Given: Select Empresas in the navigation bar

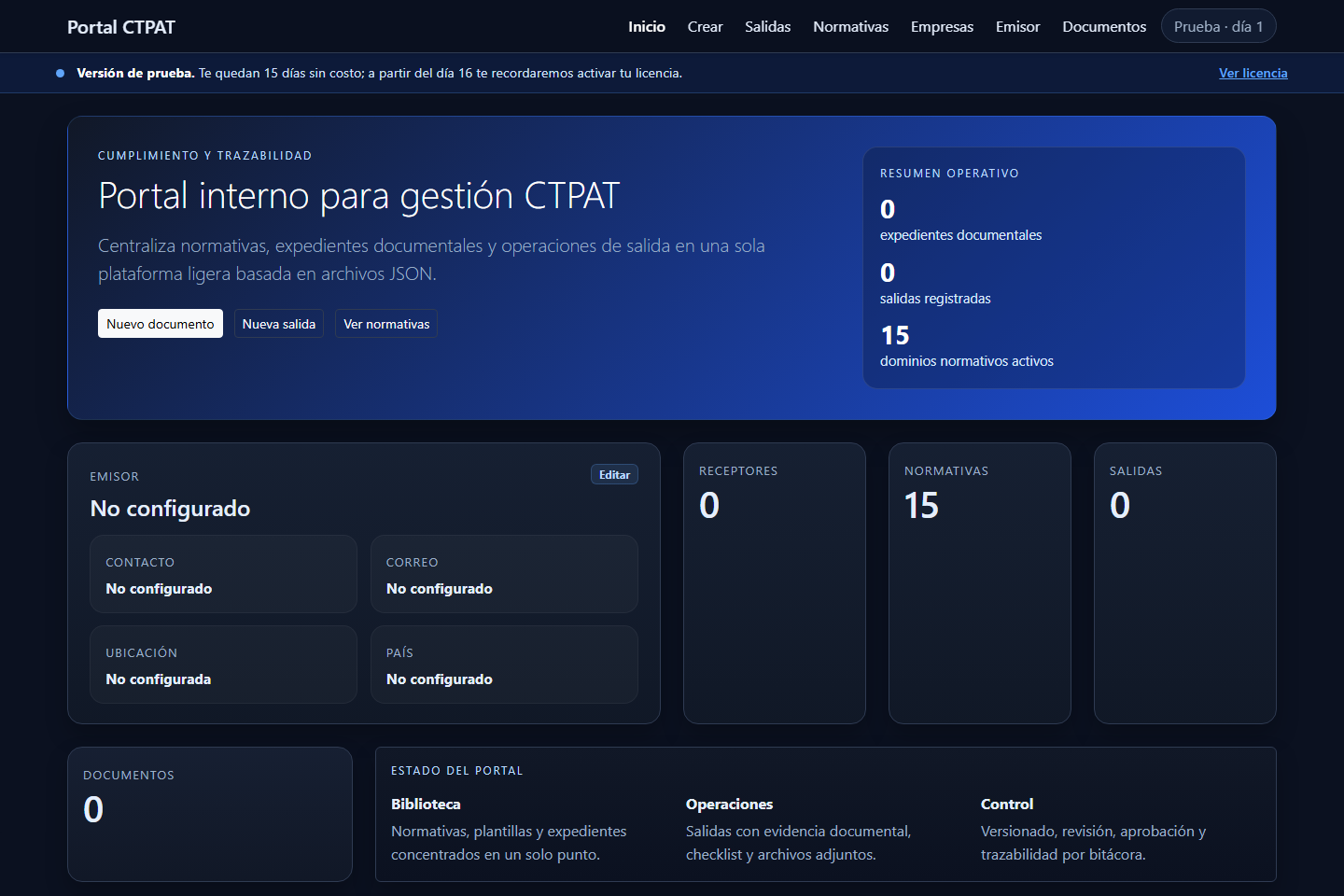Looking at the screenshot, I should 942,26.
